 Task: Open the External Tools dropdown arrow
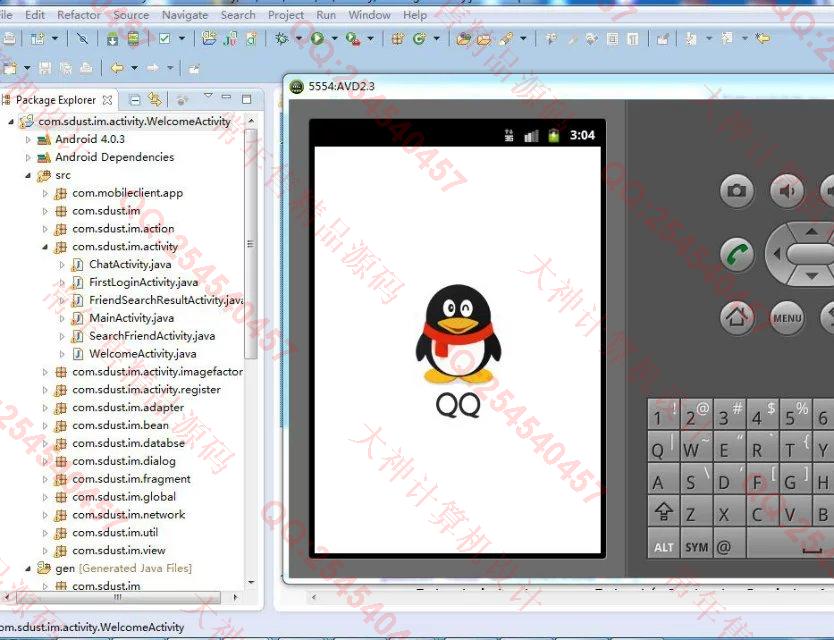(370, 38)
